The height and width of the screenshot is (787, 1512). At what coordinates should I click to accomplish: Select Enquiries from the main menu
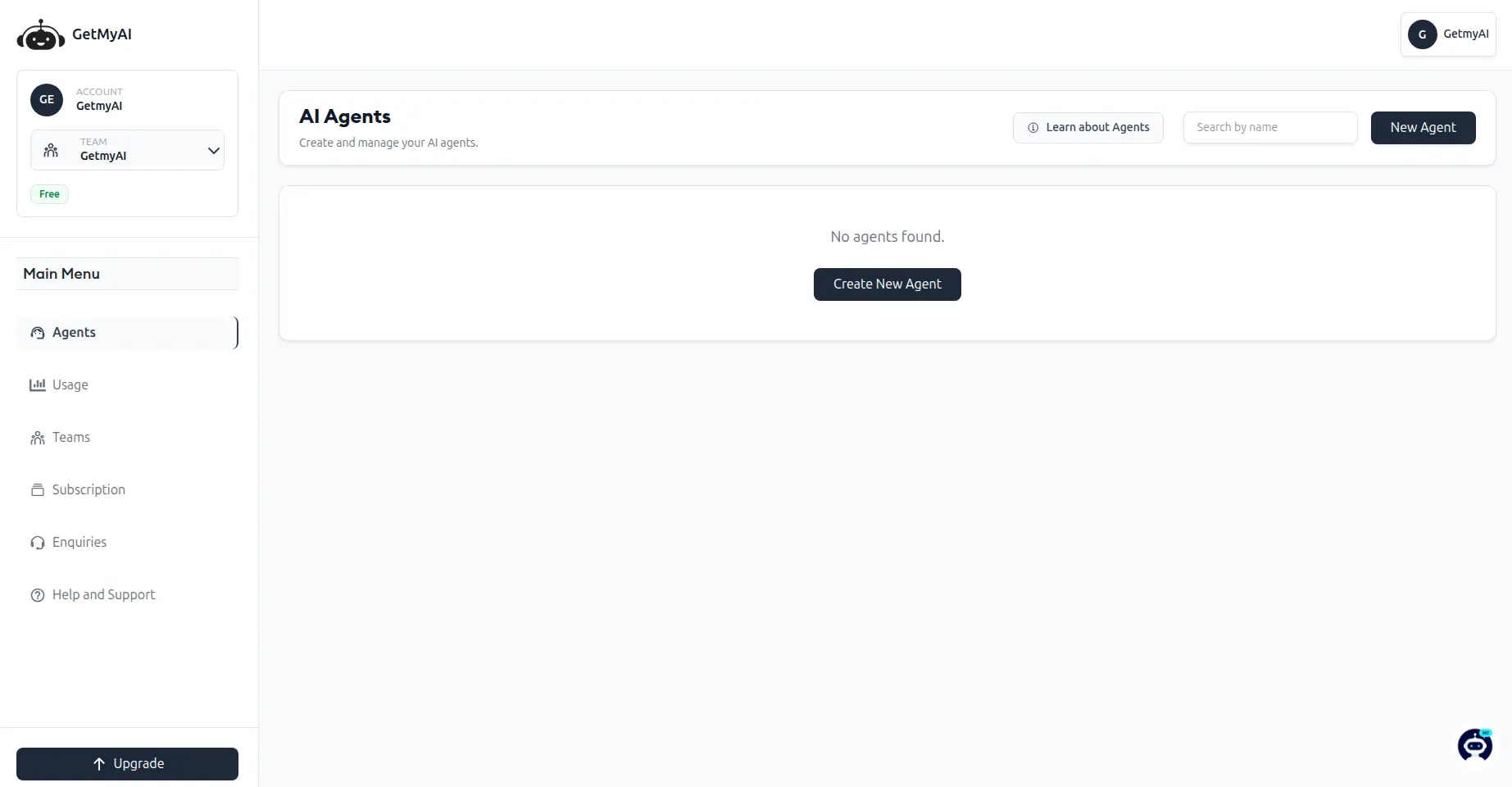(79, 543)
